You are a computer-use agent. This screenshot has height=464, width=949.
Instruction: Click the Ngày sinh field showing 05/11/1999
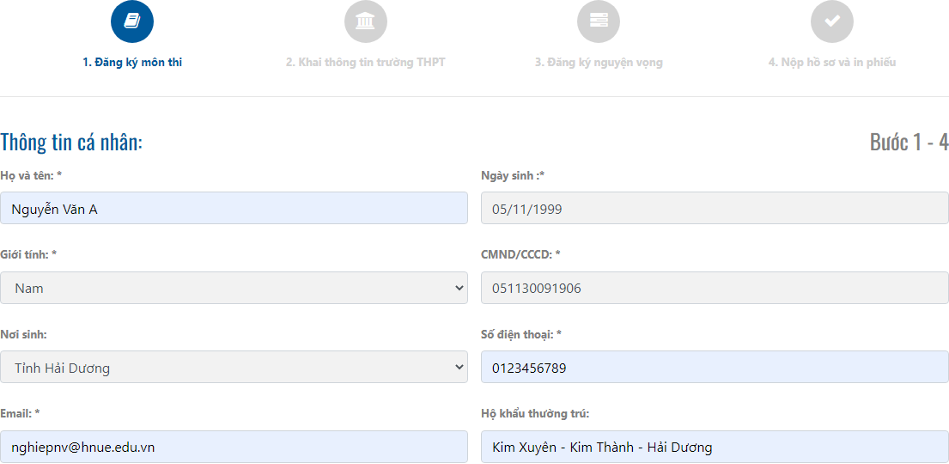pos(714,208)
